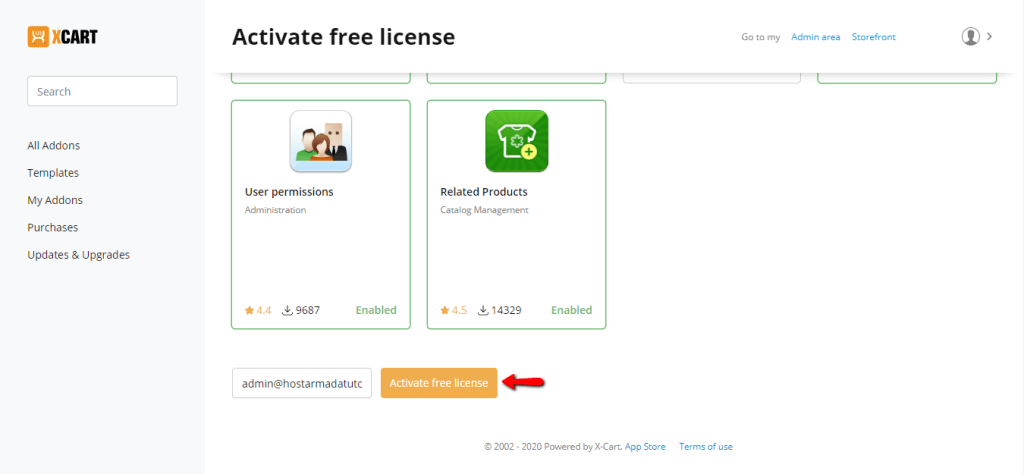
Task: Open the App Store footer link
Action: 645,447
